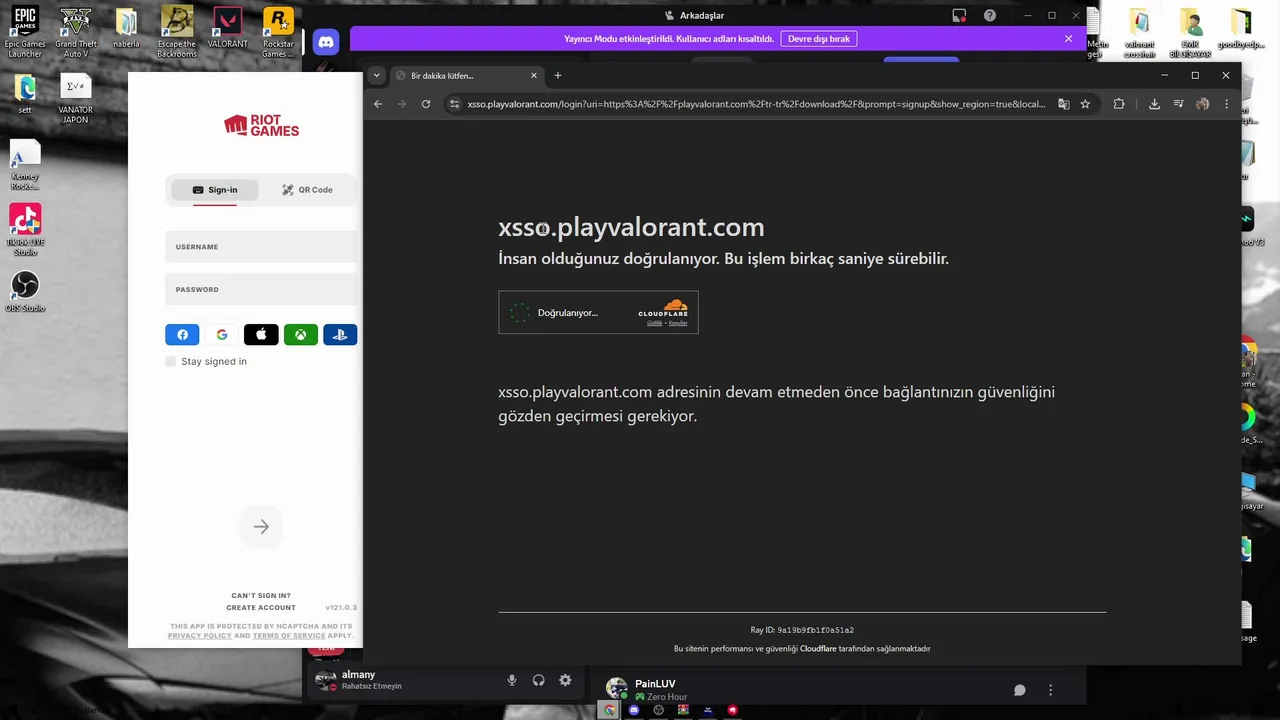Open site information icon in address bar
This screenshot has height=720, width=1280.
(455, 104)
